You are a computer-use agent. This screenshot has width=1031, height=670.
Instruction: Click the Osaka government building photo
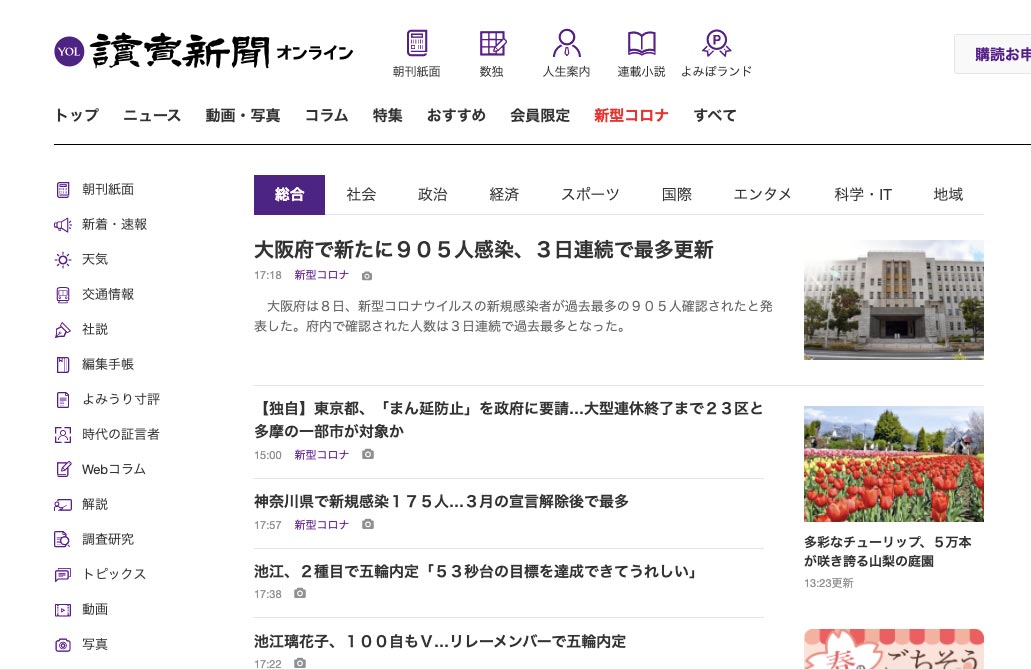(x=894, y=300)
